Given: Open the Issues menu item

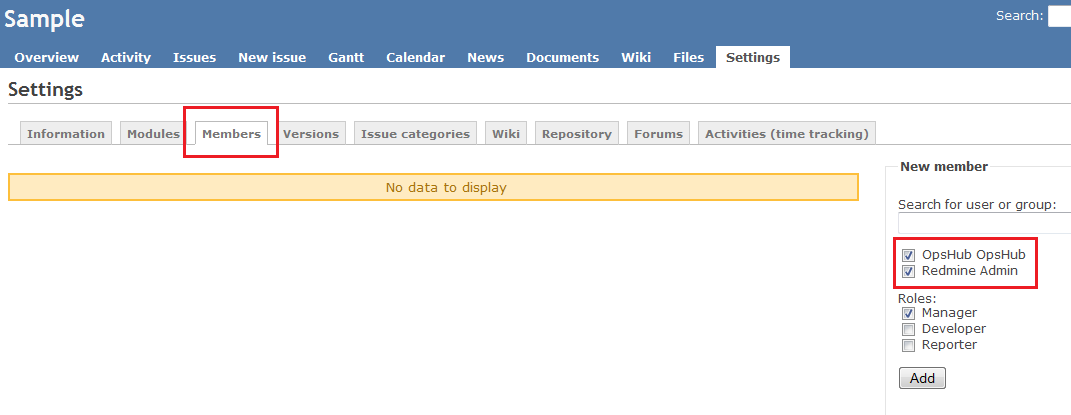Looking at the screenshot, I should [x=194, y=57].
